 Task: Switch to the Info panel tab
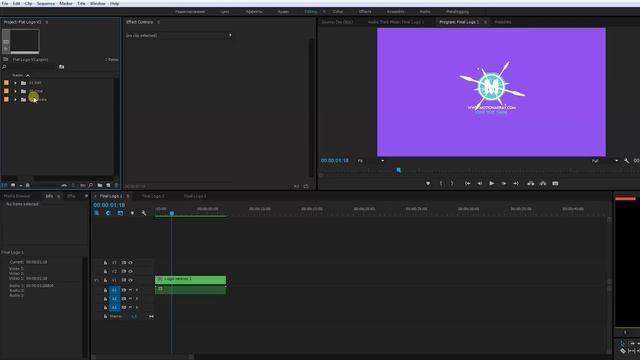click(49, 196)
